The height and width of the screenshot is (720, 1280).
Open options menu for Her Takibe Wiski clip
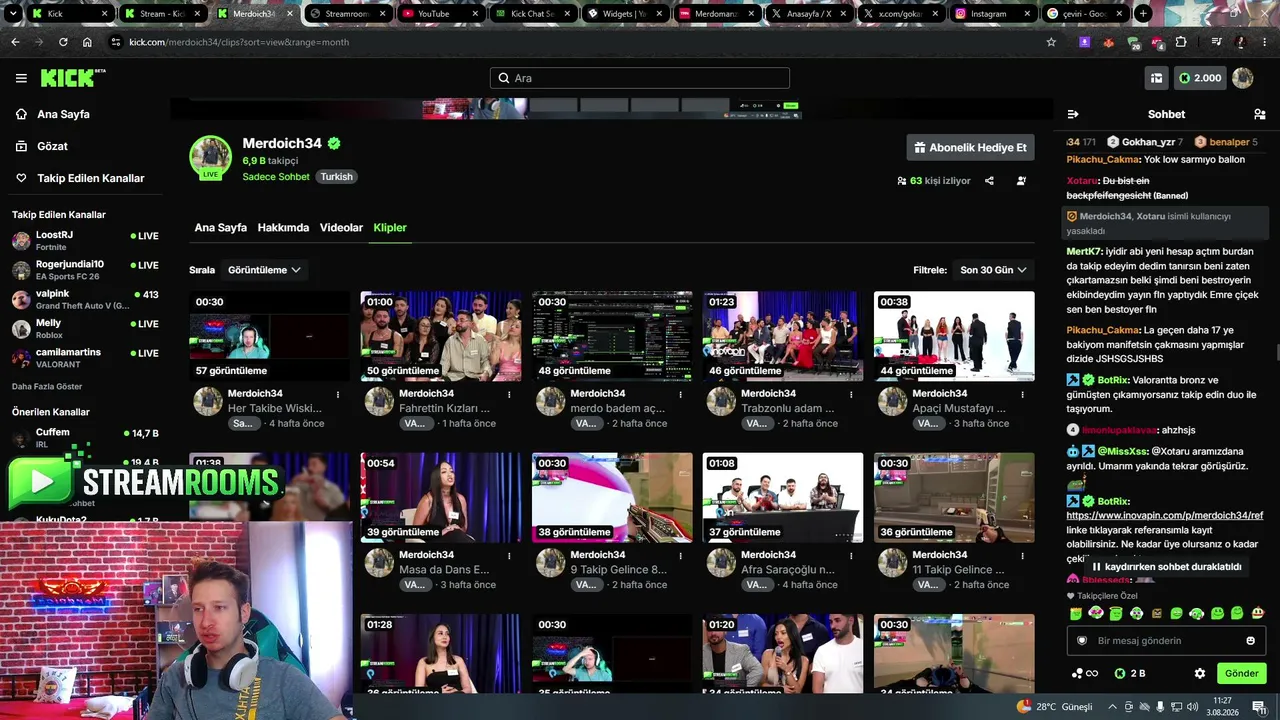[x=338, y=394]
